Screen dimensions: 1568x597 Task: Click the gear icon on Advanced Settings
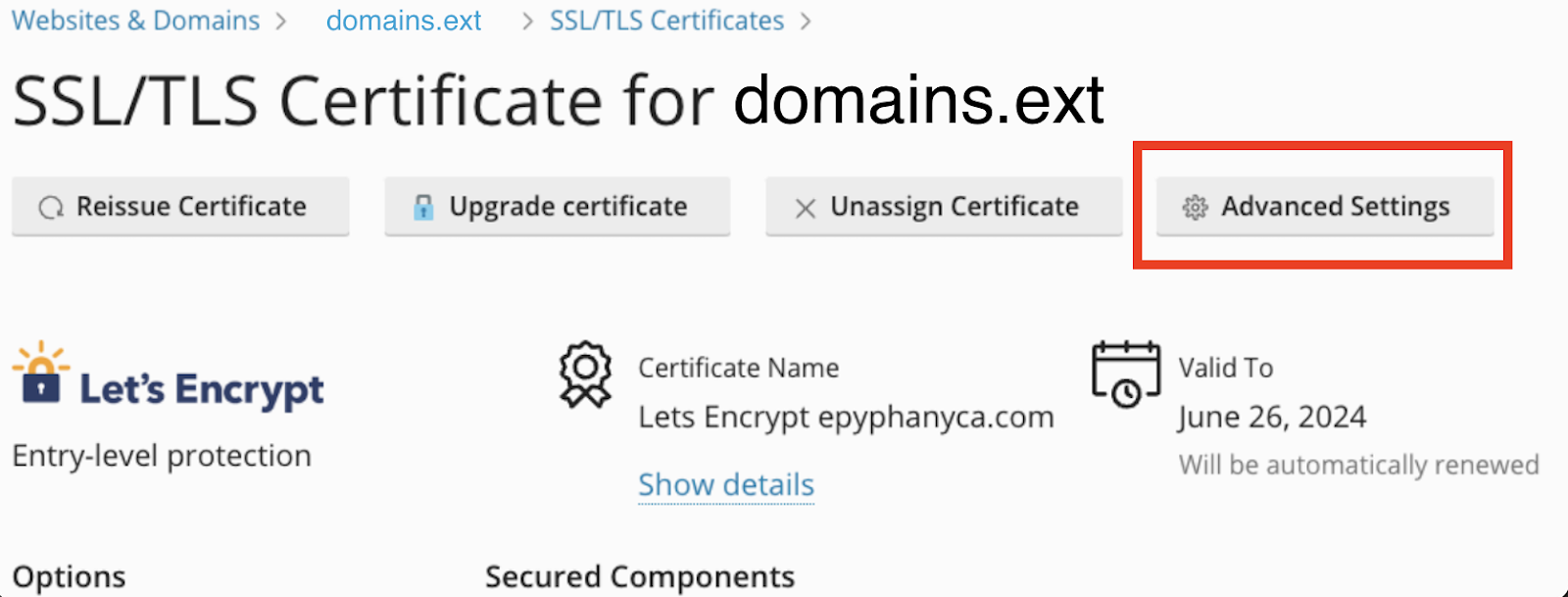[1195, 208]
